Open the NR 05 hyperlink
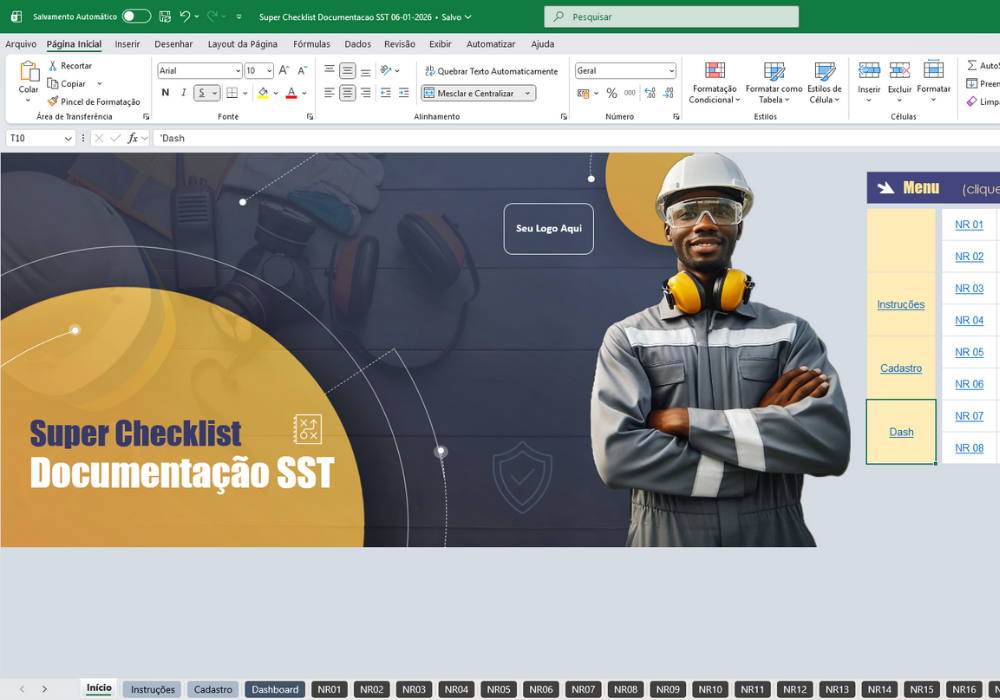 pyautogui.click(x=969, y=352)
